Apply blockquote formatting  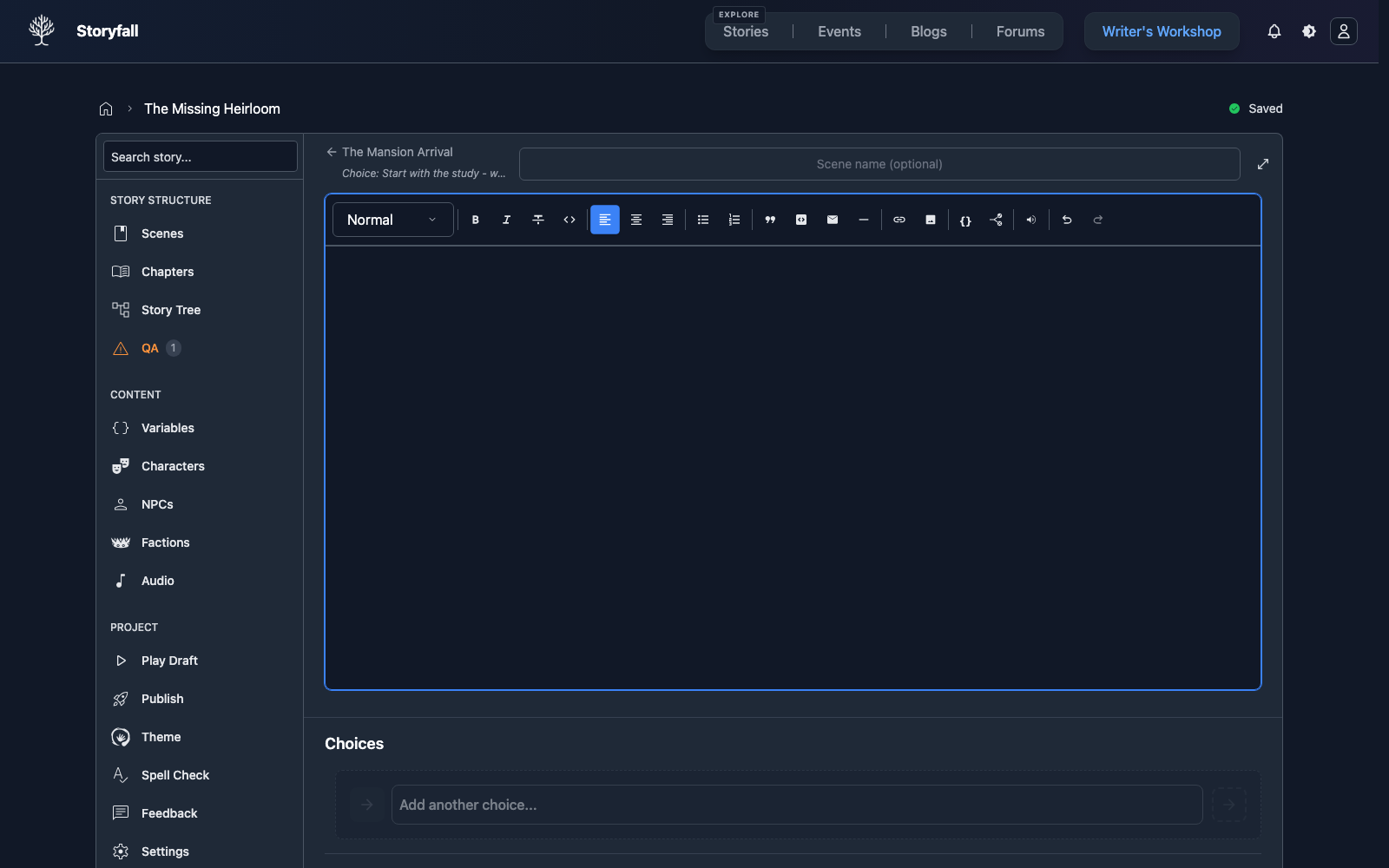[x=770, y=220]
